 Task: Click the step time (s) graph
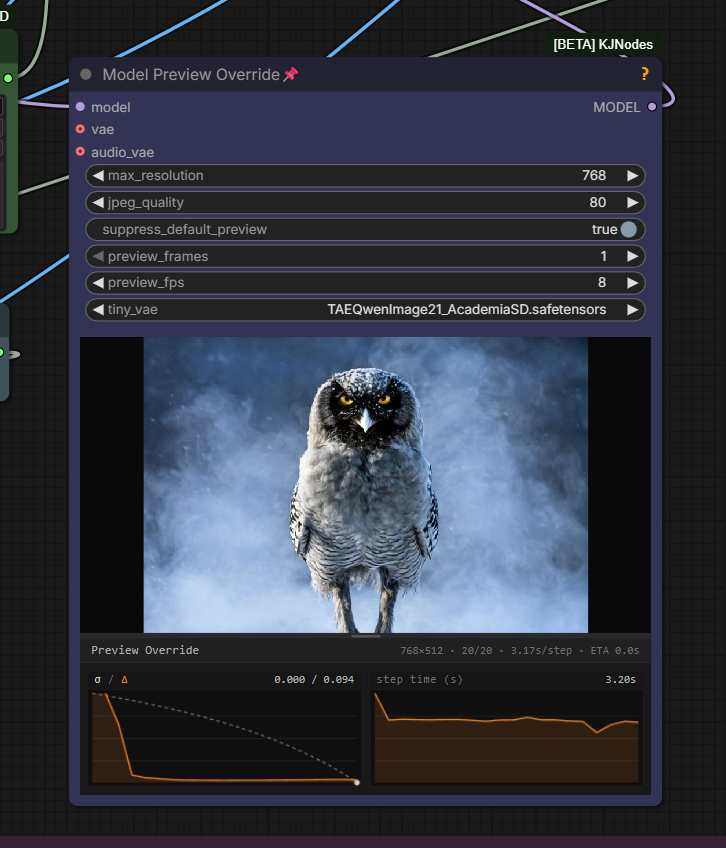pyautogui.click(x=507, y=737)
